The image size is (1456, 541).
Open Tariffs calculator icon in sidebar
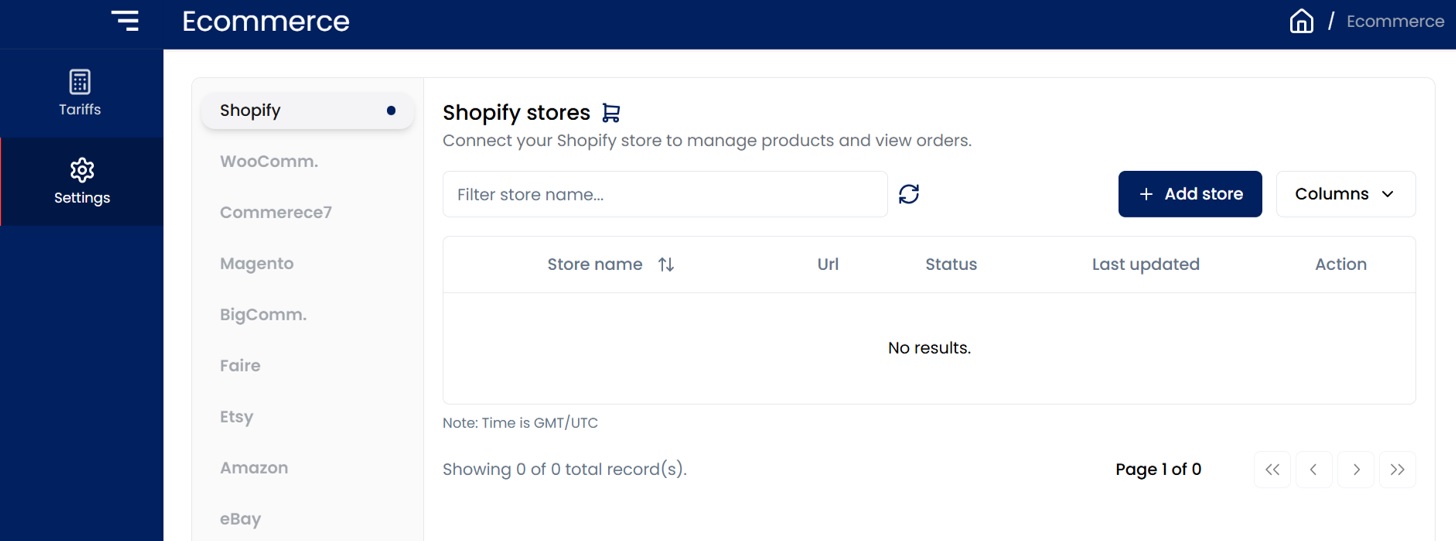pos(80,82)
